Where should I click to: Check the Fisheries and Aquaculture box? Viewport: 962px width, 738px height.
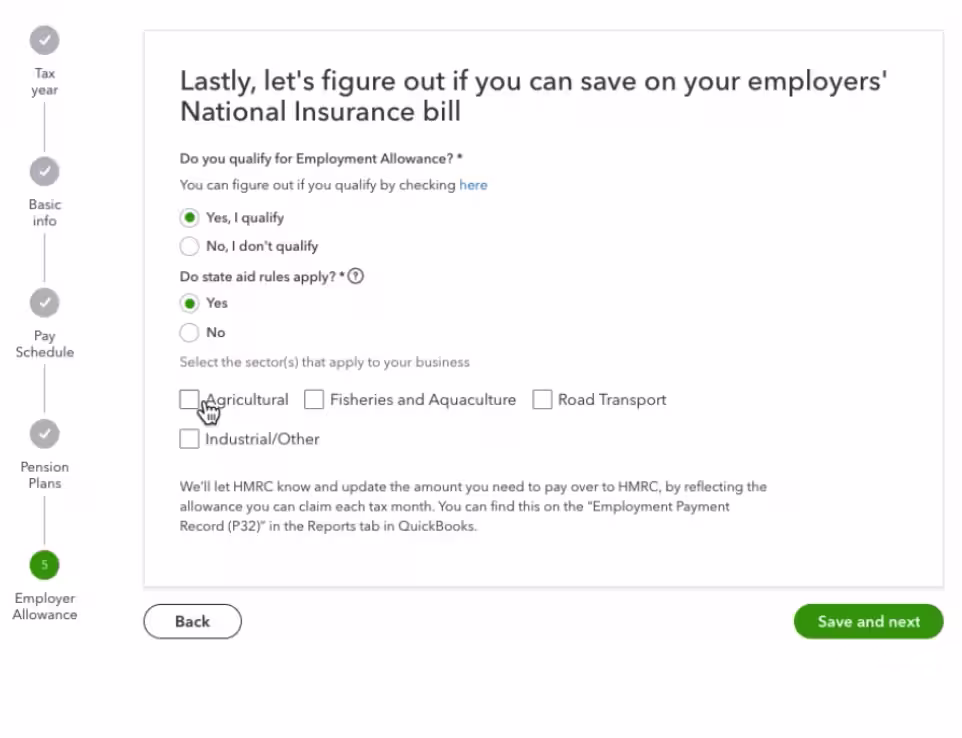[x=314, y=399]
